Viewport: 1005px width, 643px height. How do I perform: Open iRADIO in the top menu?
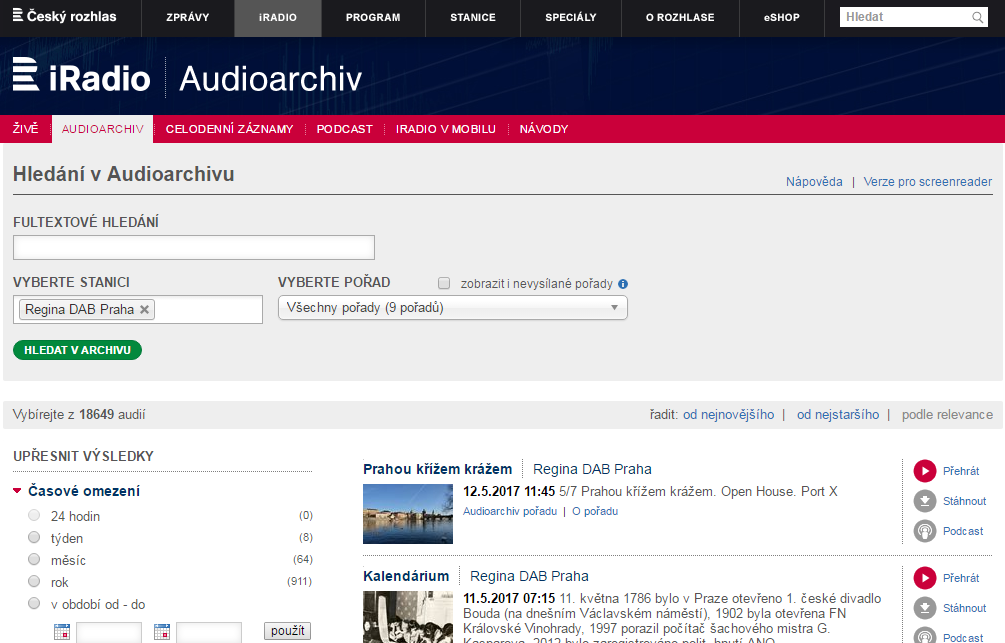coord(278,18)
